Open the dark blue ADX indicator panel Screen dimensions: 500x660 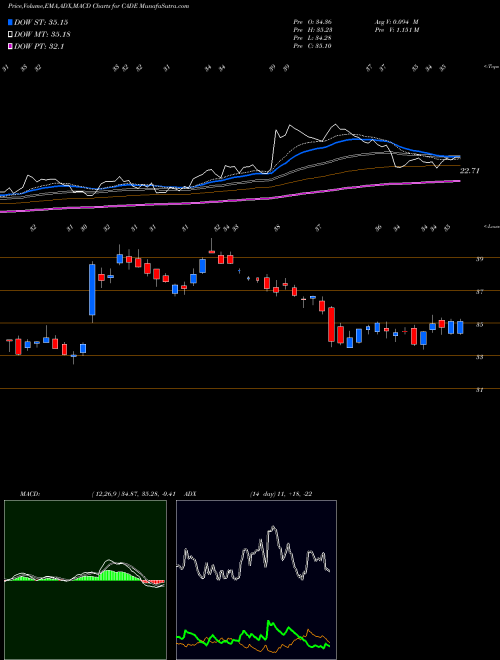(x=256, y=580)
